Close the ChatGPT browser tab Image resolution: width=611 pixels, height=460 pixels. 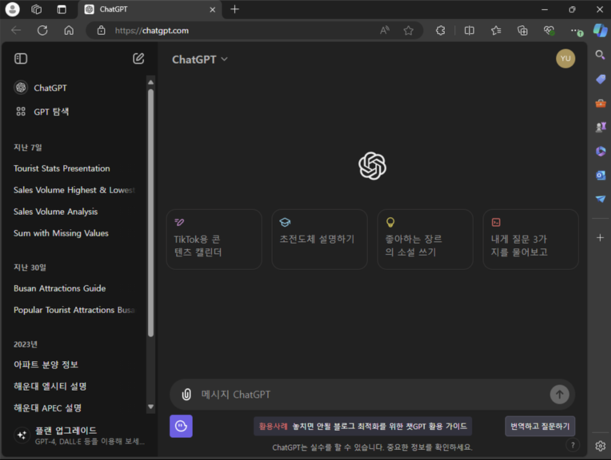[x=212, y=10]
